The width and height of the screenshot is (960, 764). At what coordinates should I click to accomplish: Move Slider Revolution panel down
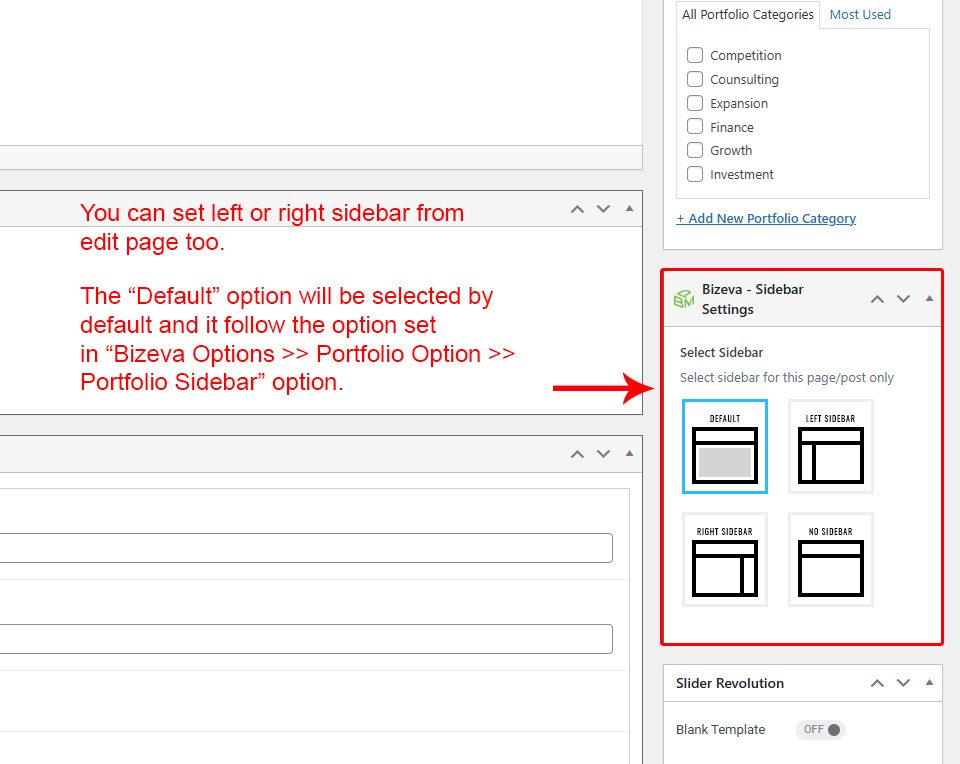[903, 683]
